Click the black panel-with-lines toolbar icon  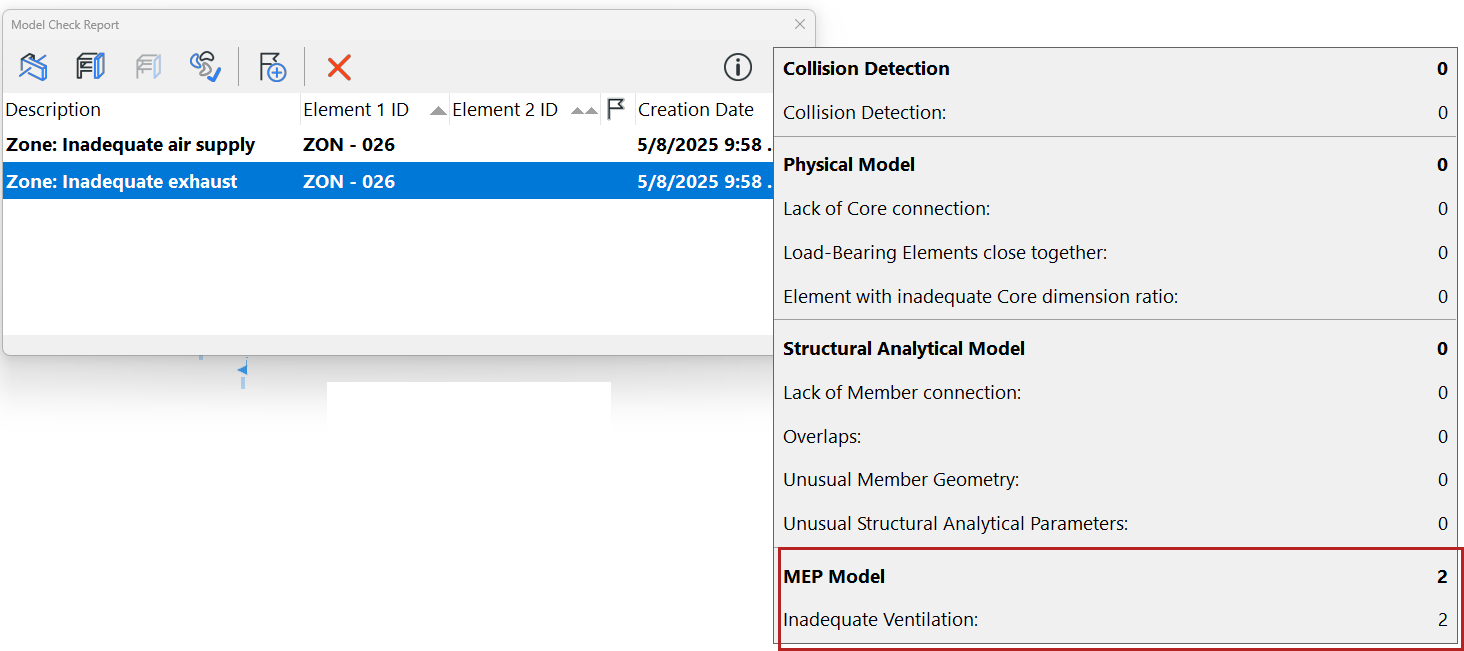[x=91, y=67]
